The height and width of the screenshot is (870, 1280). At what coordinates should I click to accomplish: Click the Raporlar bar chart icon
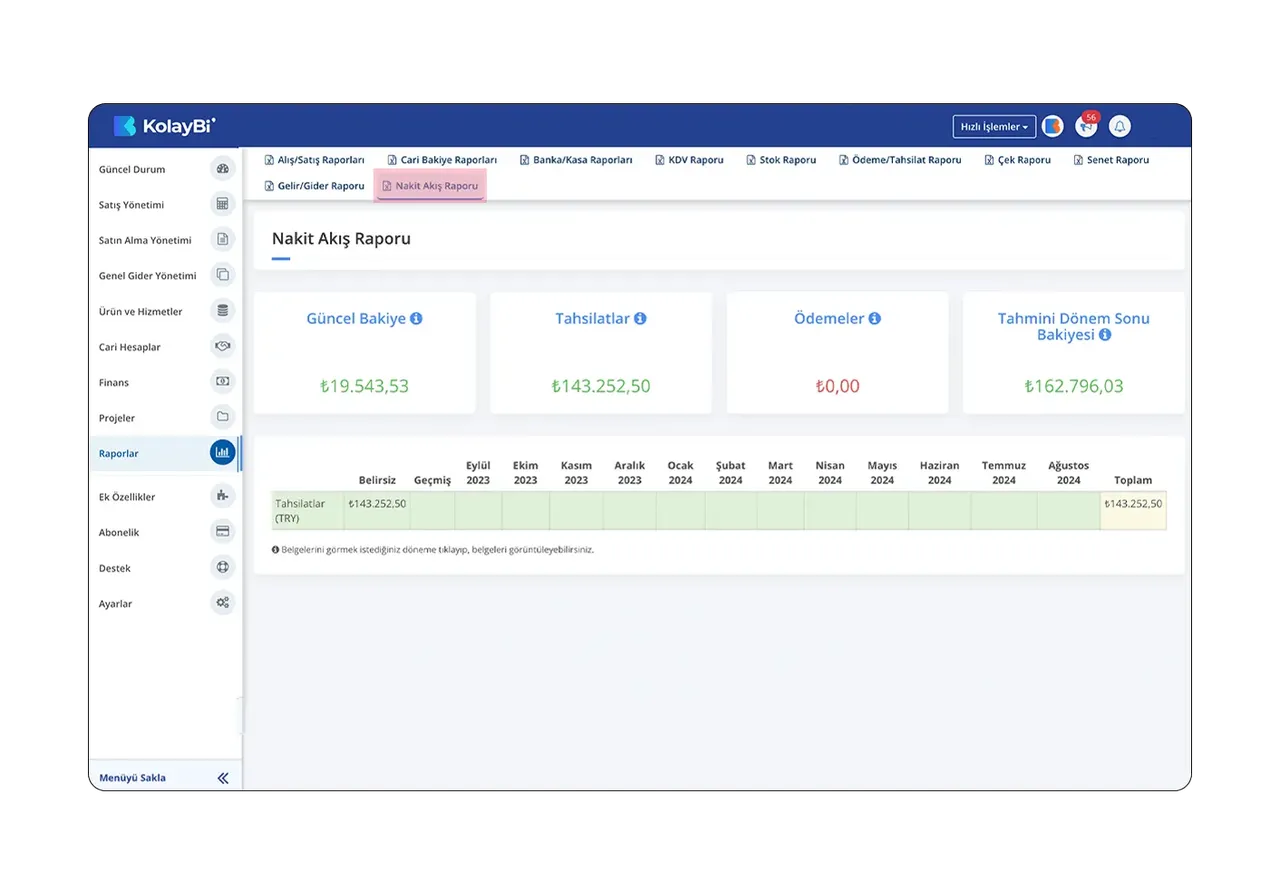point(223,453)
